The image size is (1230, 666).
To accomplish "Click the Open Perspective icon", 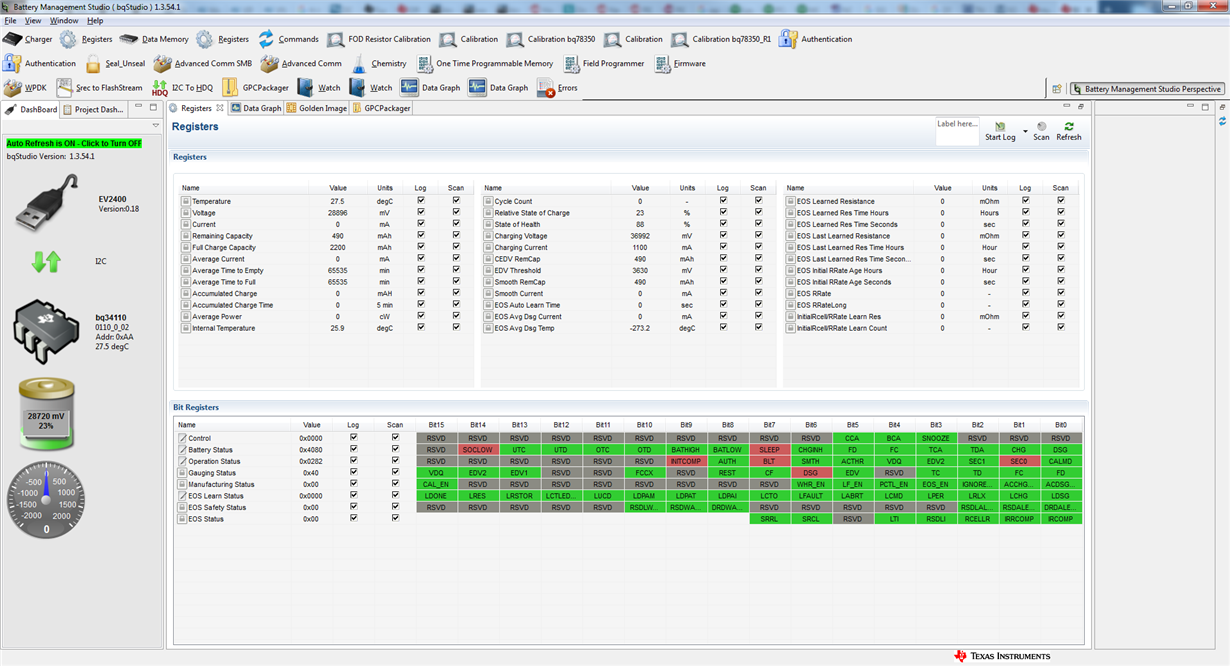I will (1056, 89).
